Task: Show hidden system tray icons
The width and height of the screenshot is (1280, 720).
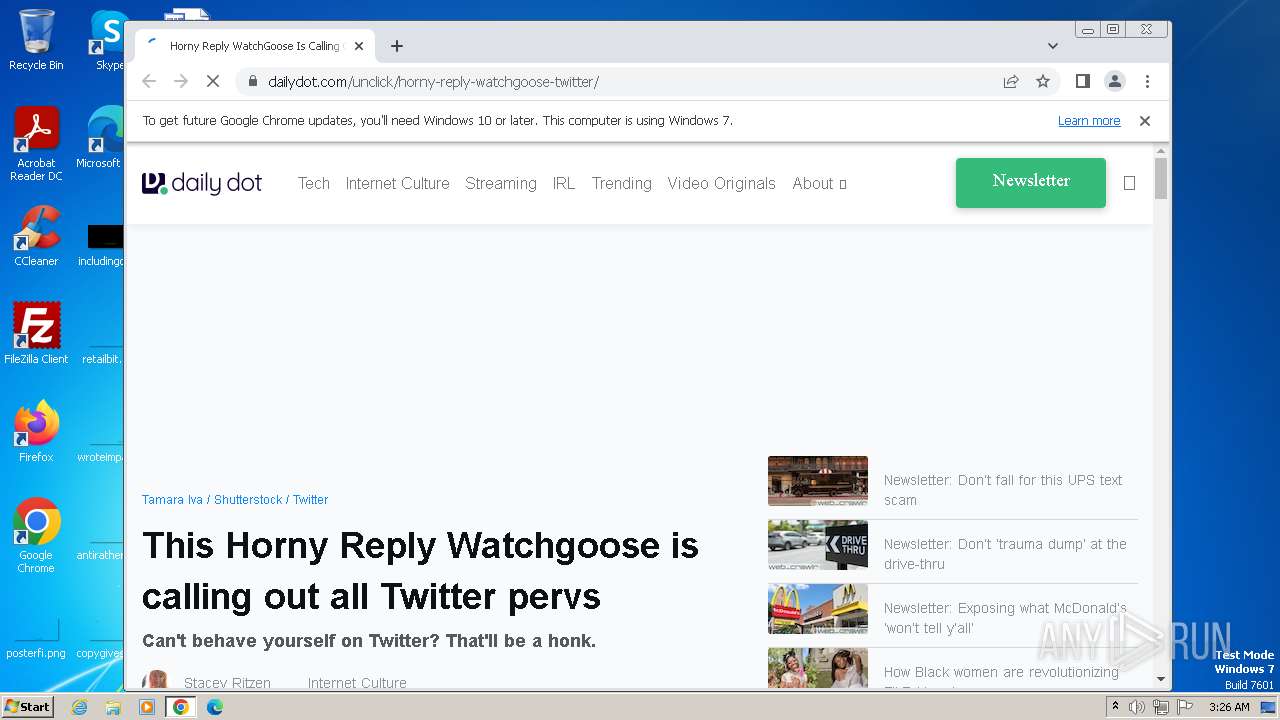Action: [1115, 707]
